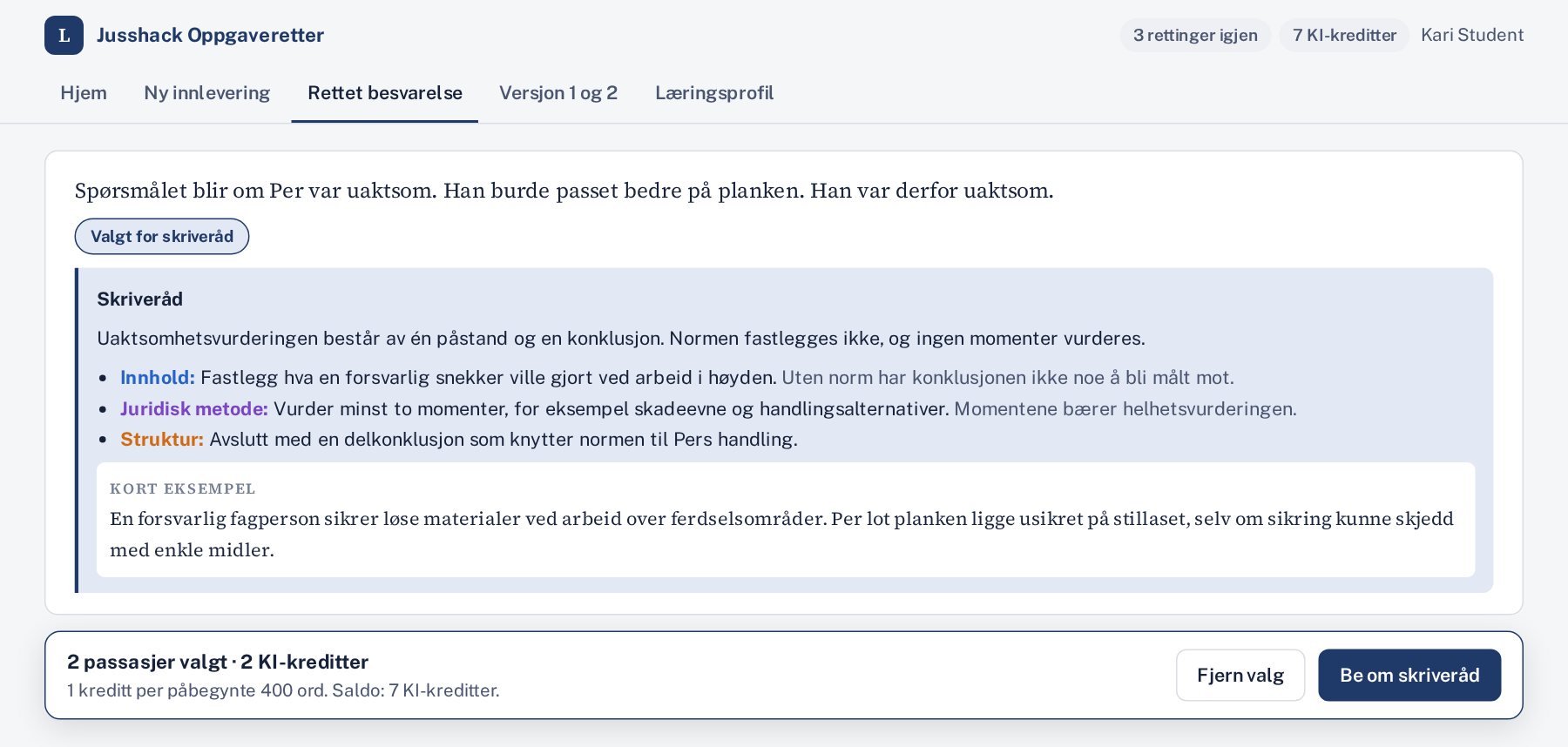Click the sentence starting 'Uaktsomhetsvurderingen består av'

pyautogui.click(x=621, y=338)
